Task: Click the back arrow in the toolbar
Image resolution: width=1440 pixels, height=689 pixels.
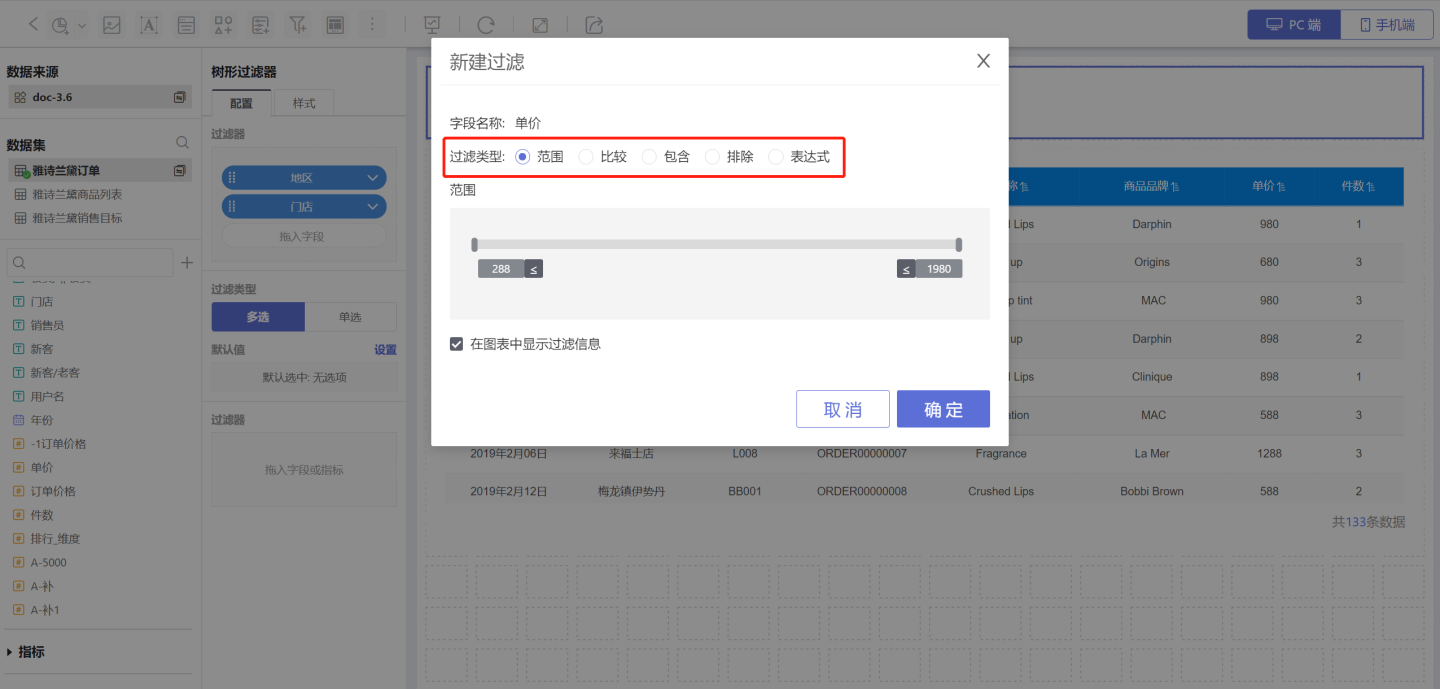Action: (x=34, y=24)
